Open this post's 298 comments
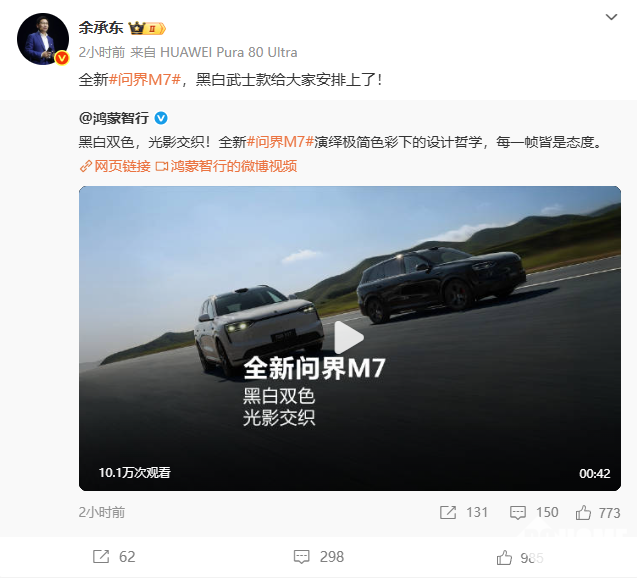 click(x=318, y=556)
